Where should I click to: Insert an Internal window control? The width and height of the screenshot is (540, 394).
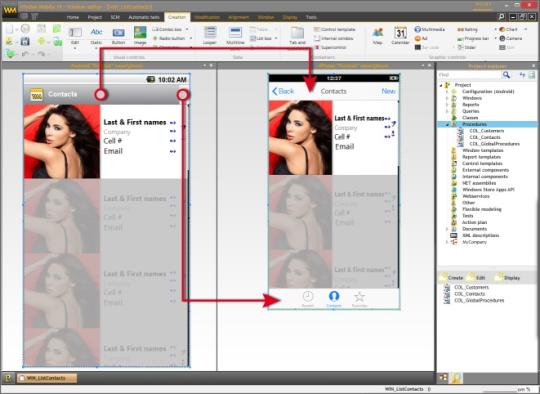coord(333,39)
